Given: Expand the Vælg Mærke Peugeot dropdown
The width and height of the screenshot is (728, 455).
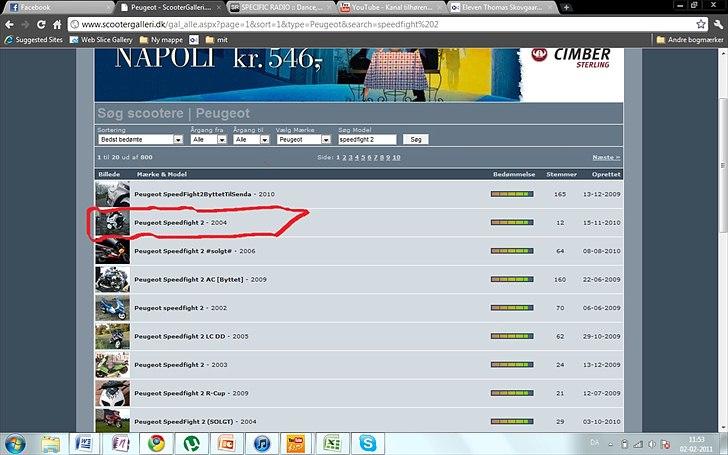Looking at the screenshot, I should pos(303,140).
